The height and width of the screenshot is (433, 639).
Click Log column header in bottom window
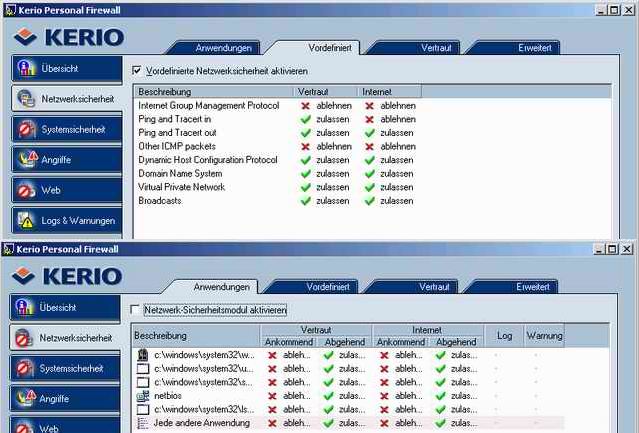click(x=504, y=336)
